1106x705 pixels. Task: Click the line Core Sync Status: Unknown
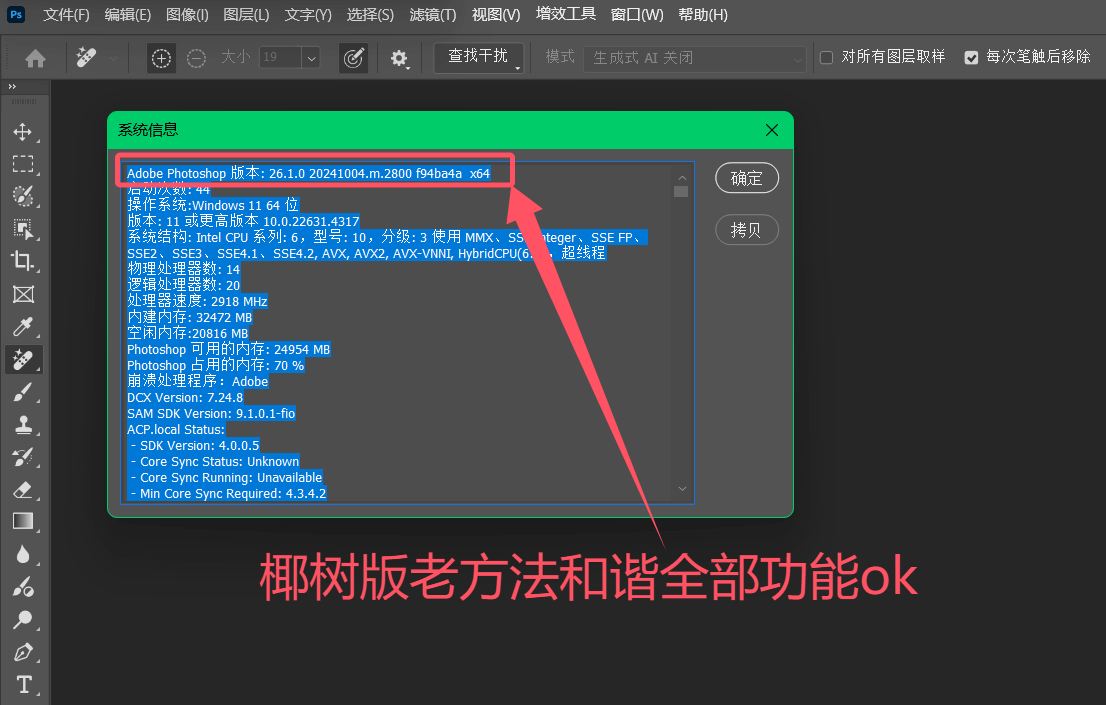pos(215,462)
